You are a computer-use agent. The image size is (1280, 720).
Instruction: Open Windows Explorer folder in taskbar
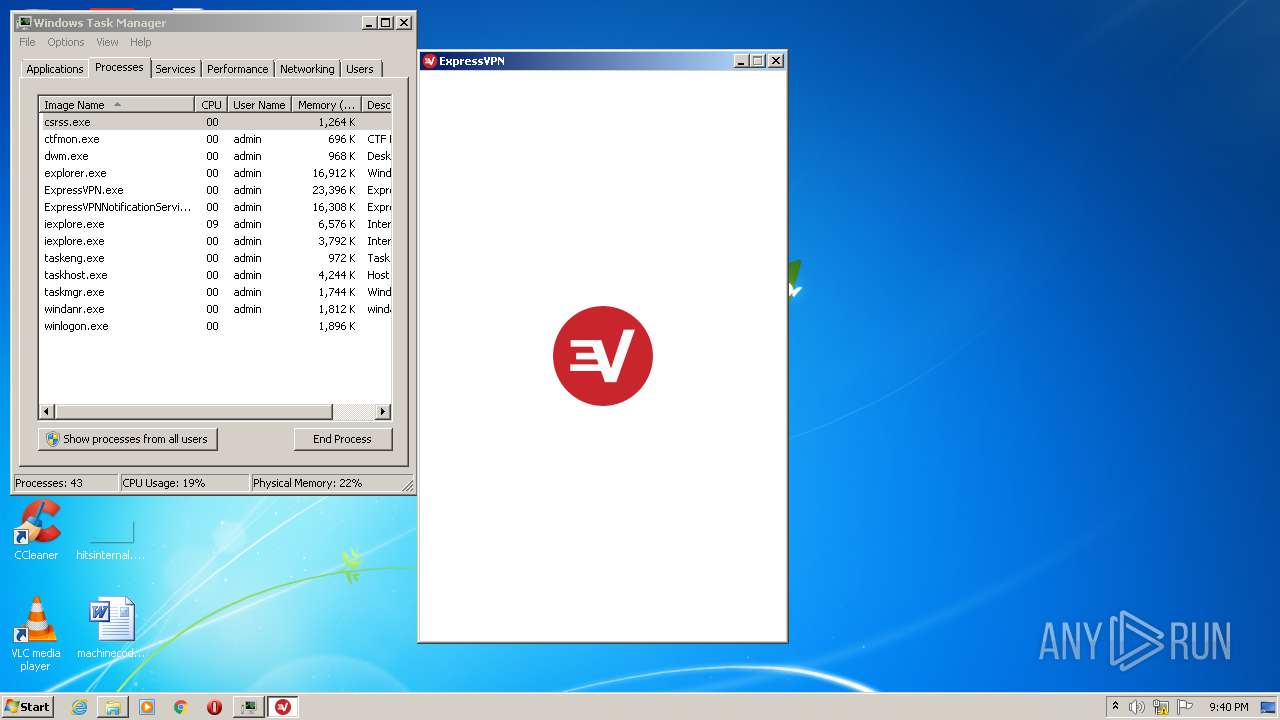click(x=113, y=707)
